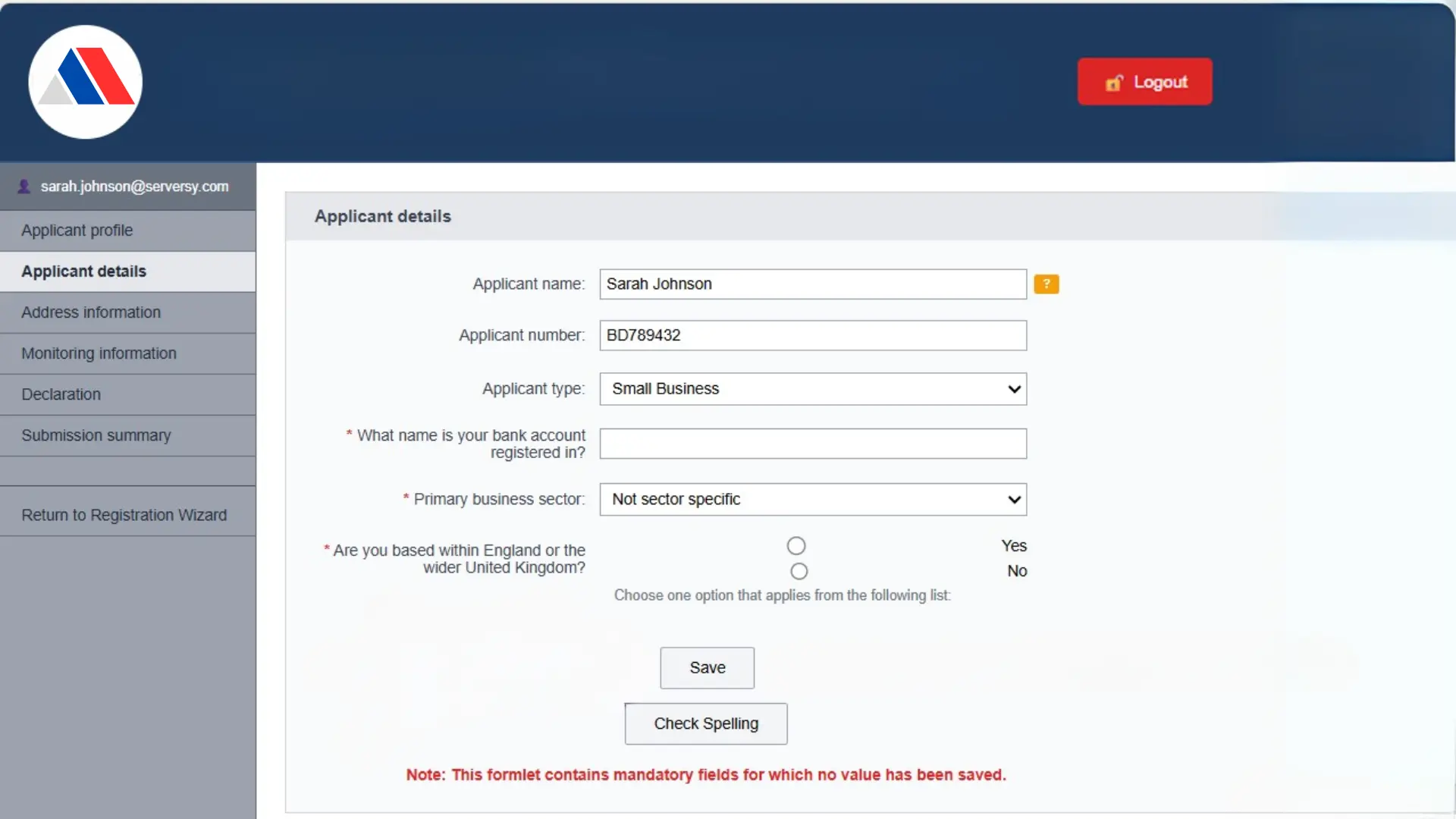Click the Save button
This screenshot has height=819, width=1456.
tap(707, 668)
